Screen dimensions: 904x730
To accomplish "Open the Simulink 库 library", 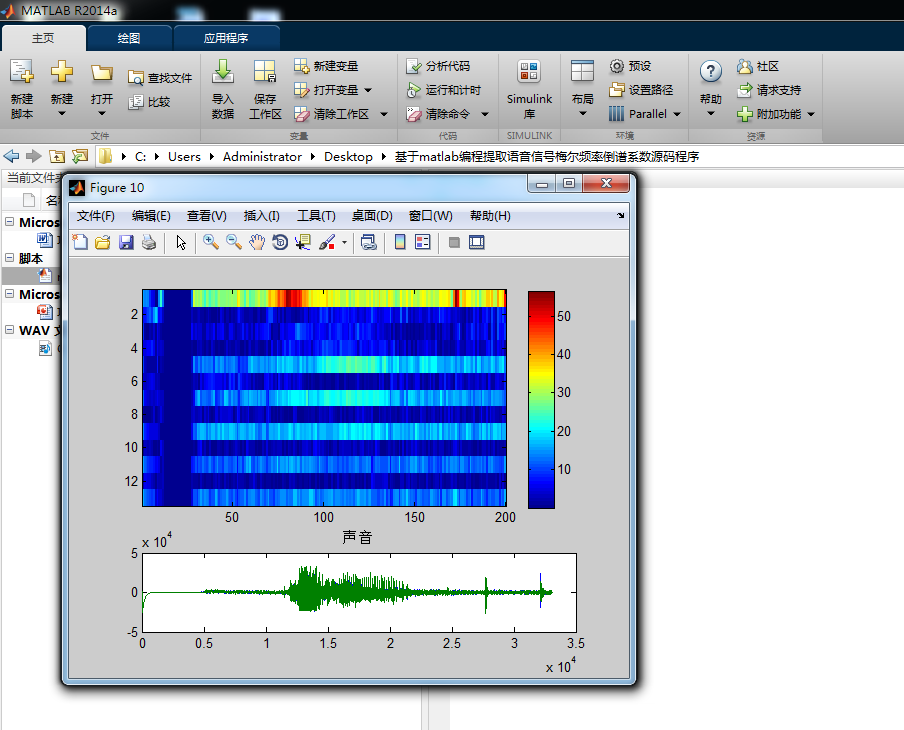I will point(529,89).
